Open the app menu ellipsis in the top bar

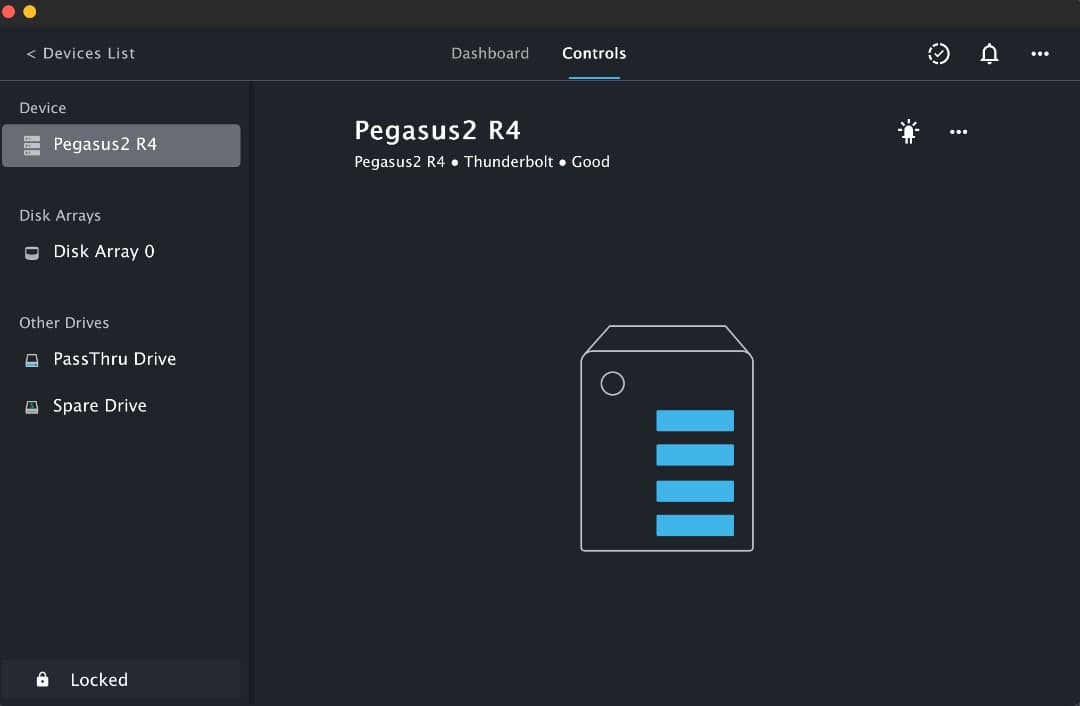[1040, 54]
